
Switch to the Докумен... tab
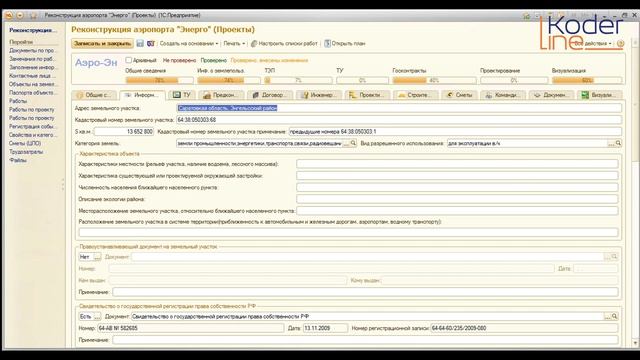(x=551, y=95)
